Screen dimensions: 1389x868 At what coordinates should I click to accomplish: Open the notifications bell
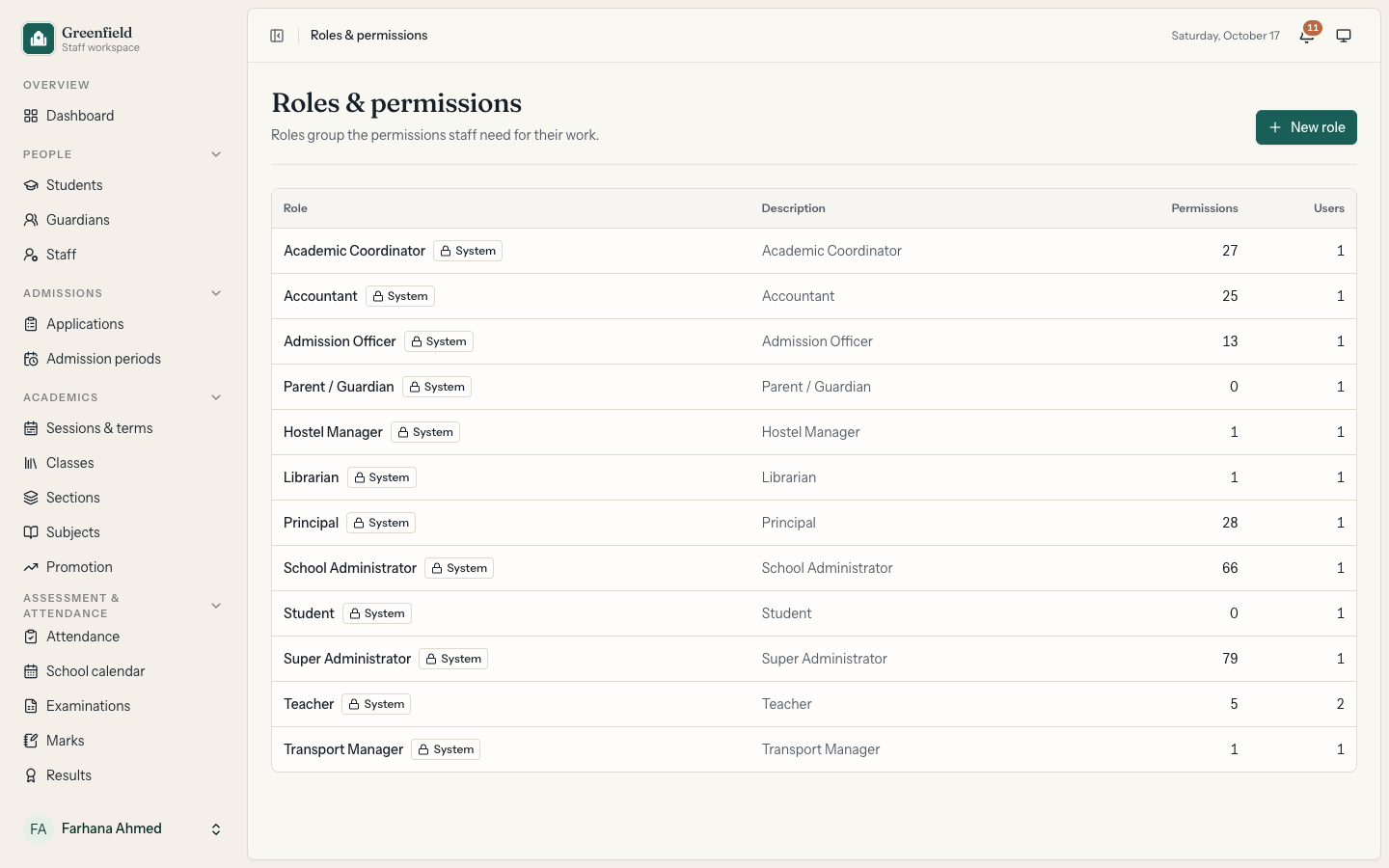pyautogui.click(x=1307, y=36)
